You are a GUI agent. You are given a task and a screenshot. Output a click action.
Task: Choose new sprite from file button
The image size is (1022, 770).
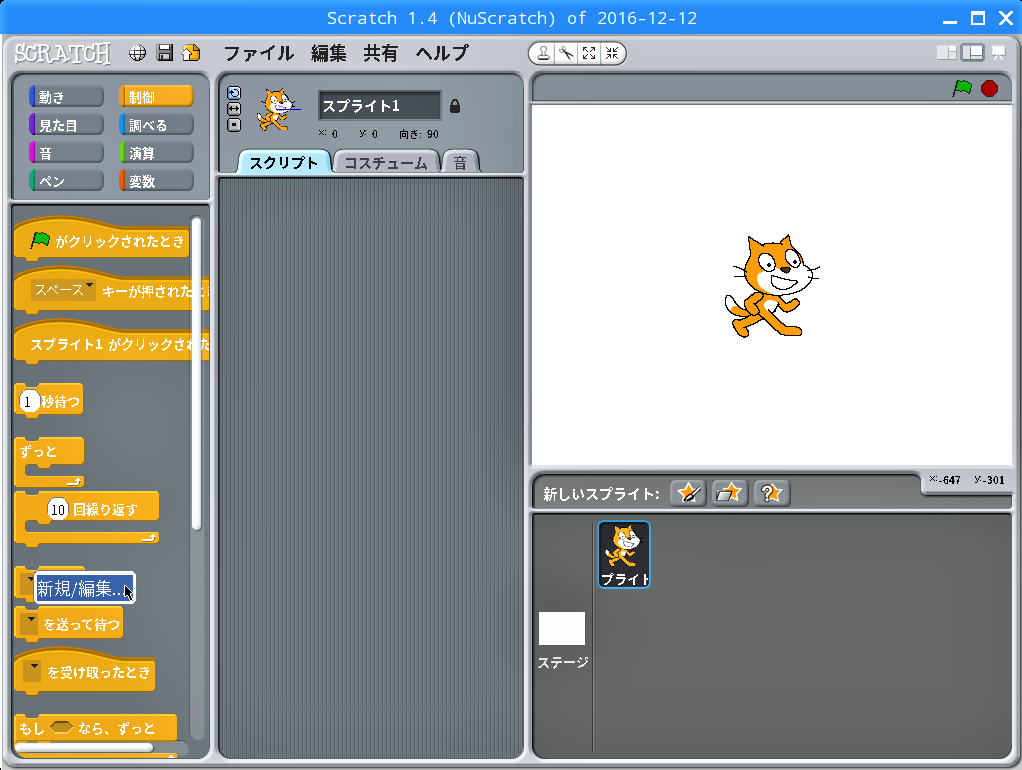(729, 493)
